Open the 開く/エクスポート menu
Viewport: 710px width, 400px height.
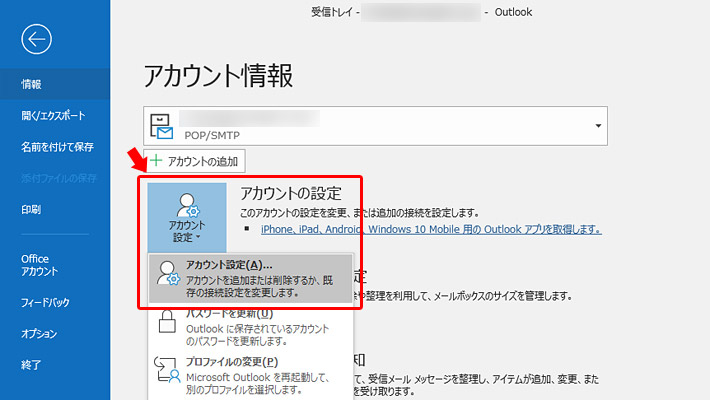pos(55,116)
